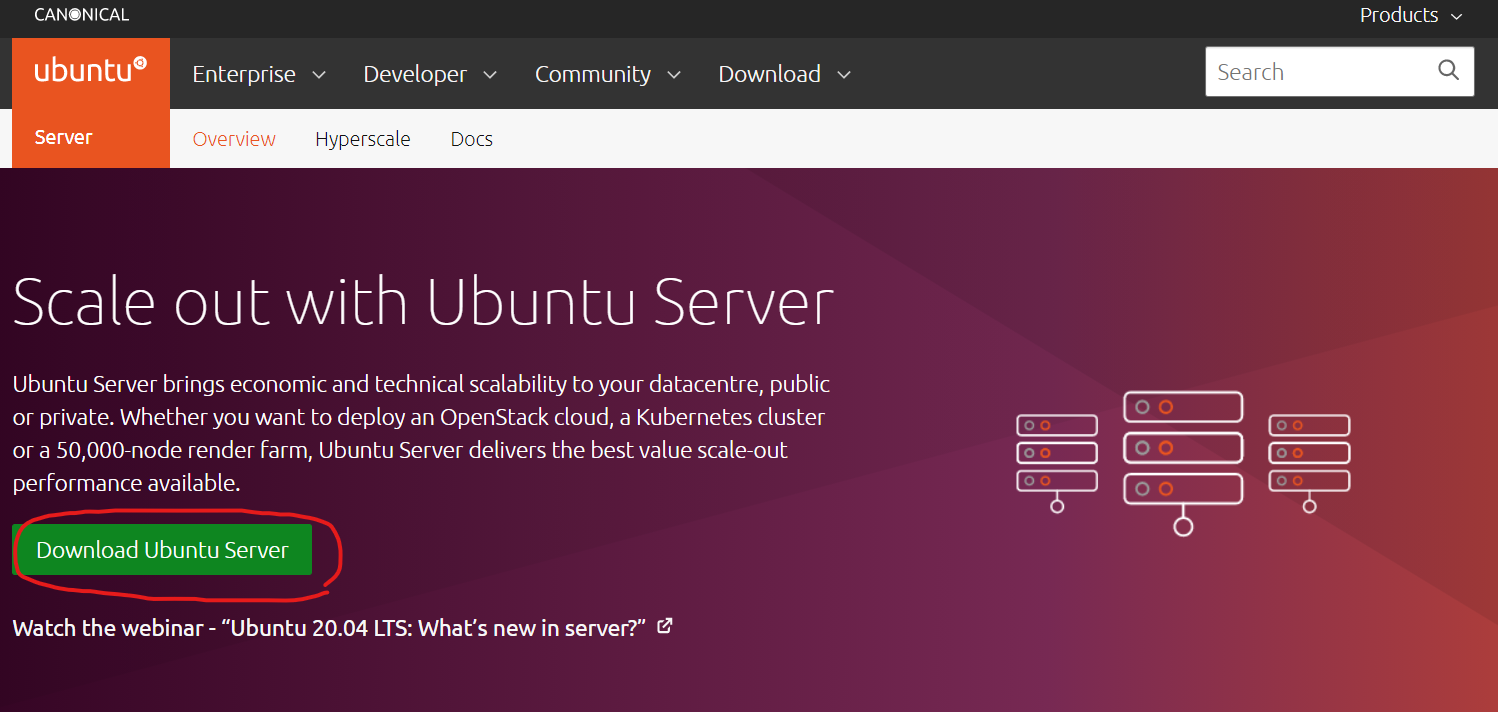The image size is (1498, 712).
Task: Click the server racks illustration
Action: tap(1183, 462)
